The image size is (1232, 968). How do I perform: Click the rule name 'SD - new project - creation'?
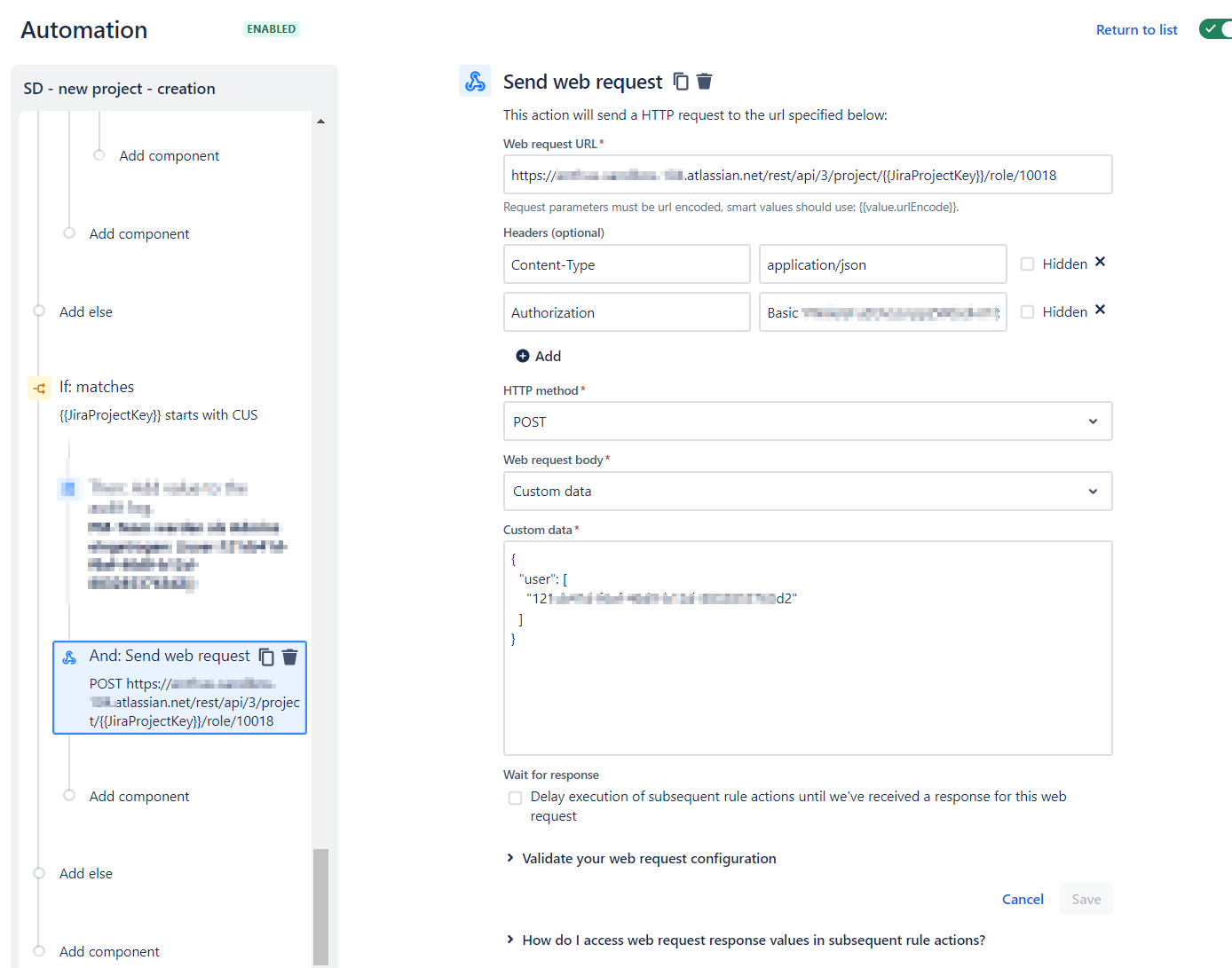120,89
